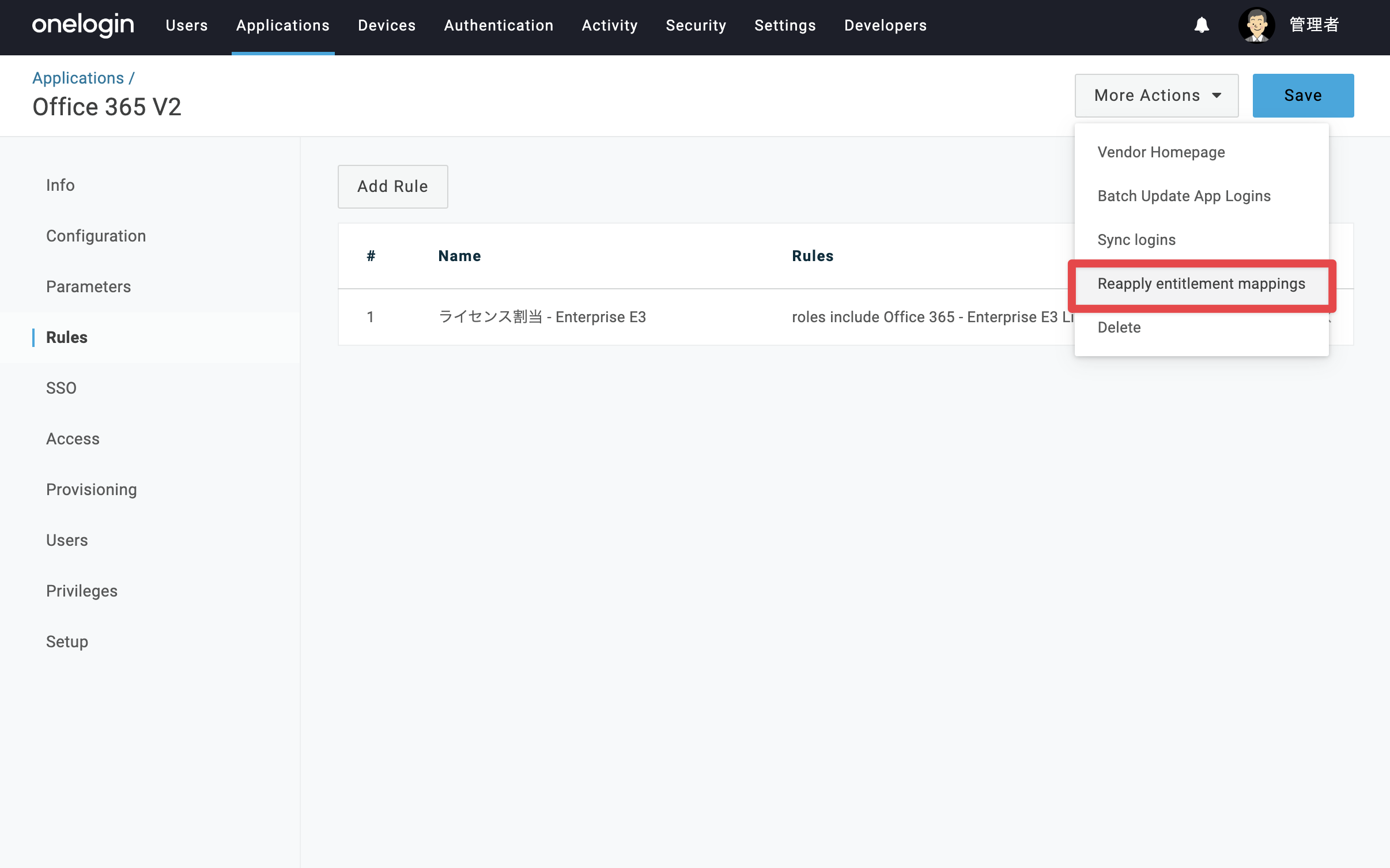
Task: Click row number 1 cell
Action: 371,317
